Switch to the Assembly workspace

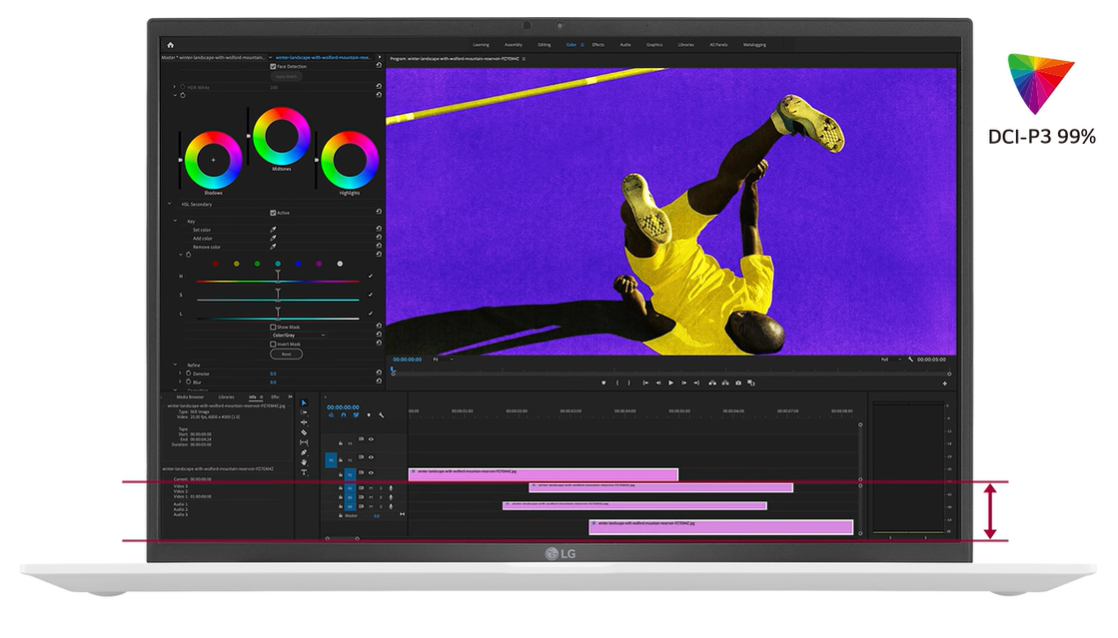[x=513, y=45]
